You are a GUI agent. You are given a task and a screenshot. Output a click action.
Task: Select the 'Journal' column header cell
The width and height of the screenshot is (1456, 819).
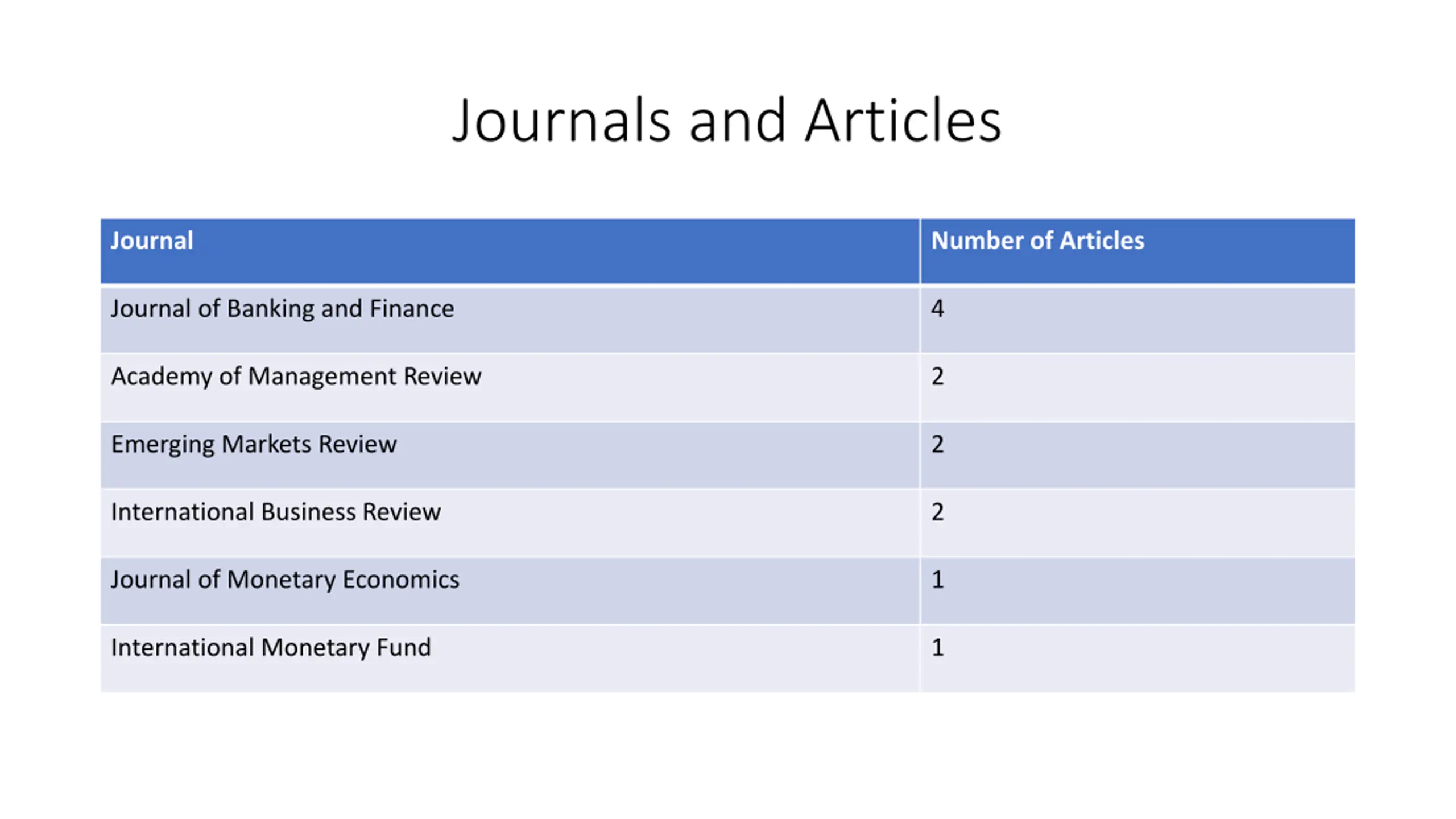coord(510,251)
